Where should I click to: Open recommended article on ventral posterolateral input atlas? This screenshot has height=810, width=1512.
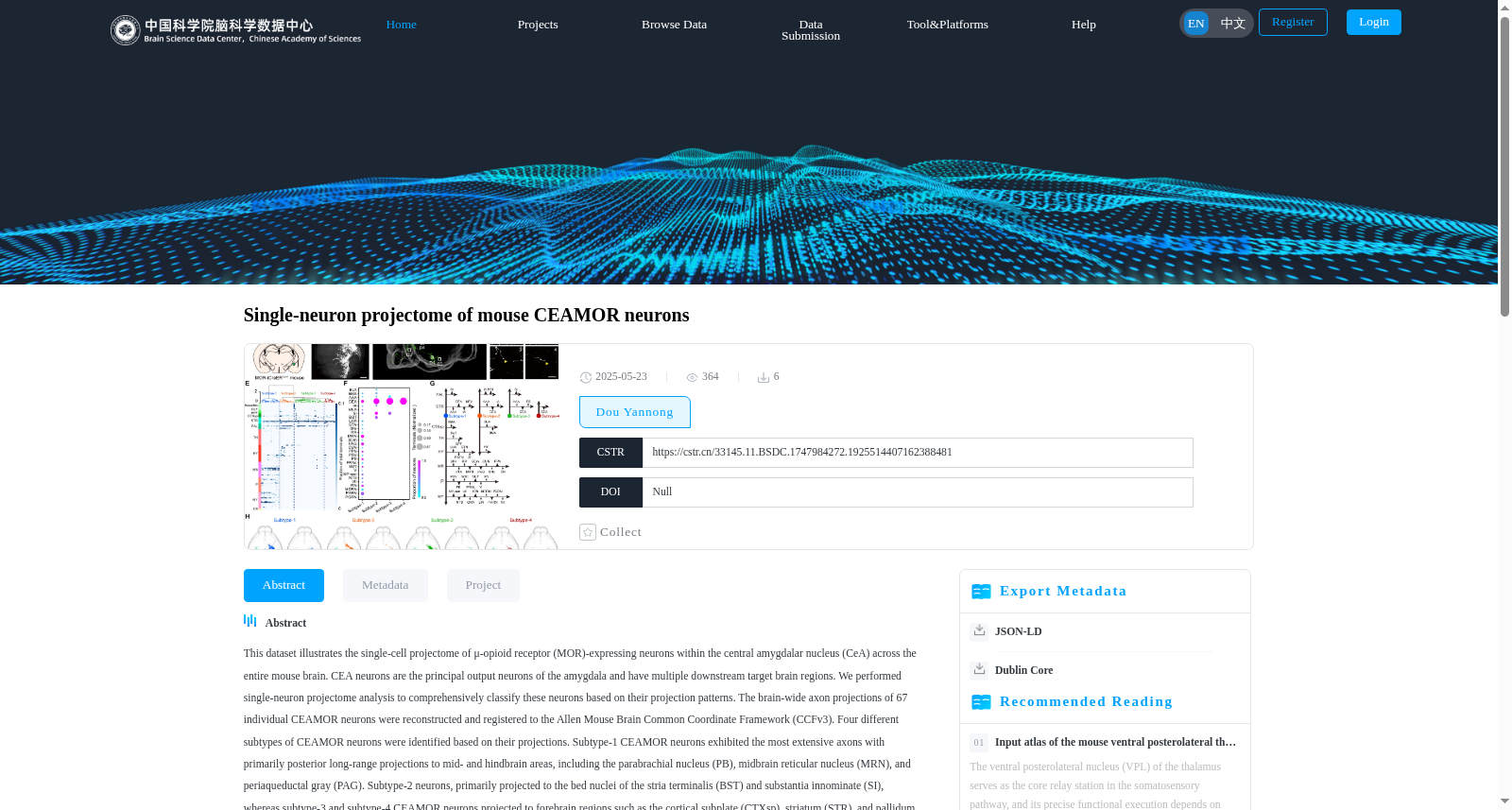coord(1115,742)
